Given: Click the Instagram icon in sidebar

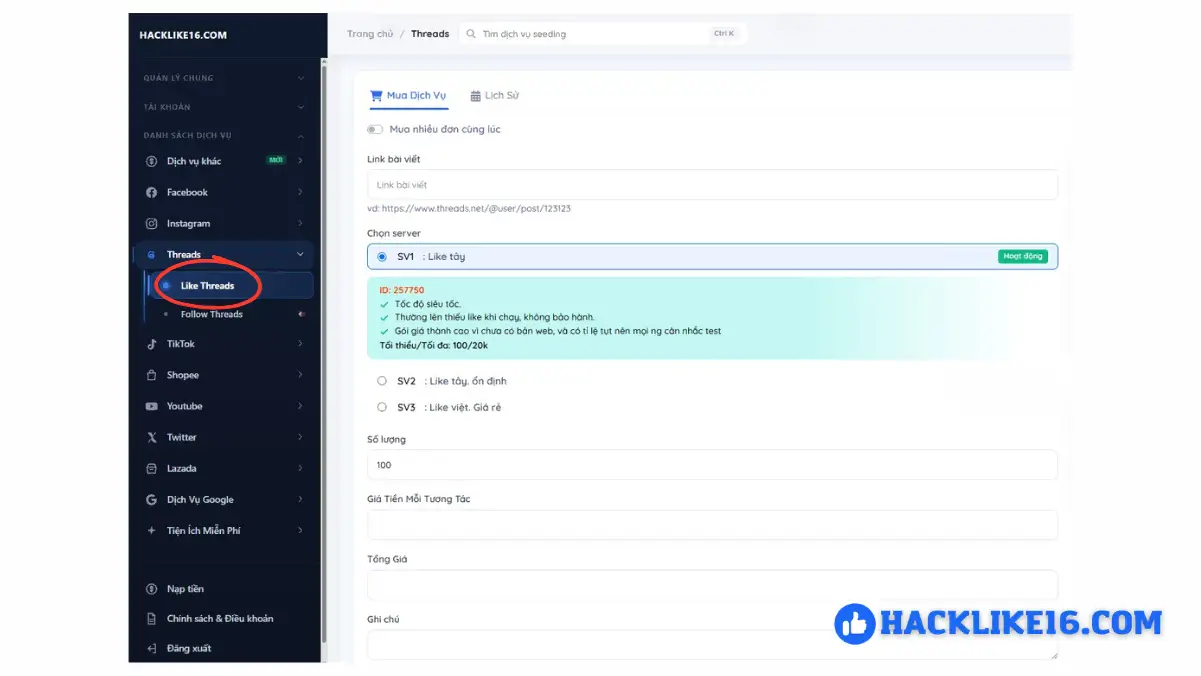Looking at the screenshot, I should 152,223.
